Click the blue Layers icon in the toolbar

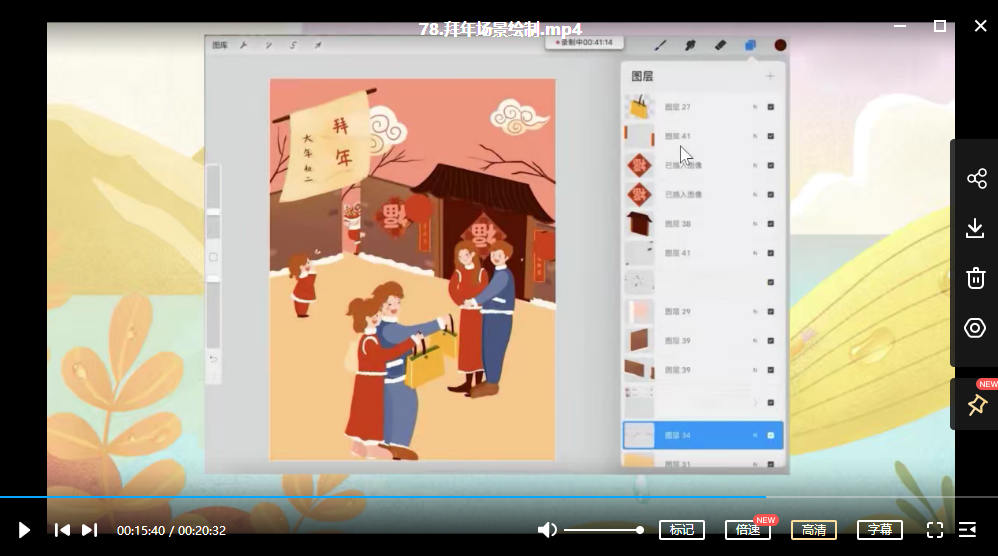(x=750, y=45)
